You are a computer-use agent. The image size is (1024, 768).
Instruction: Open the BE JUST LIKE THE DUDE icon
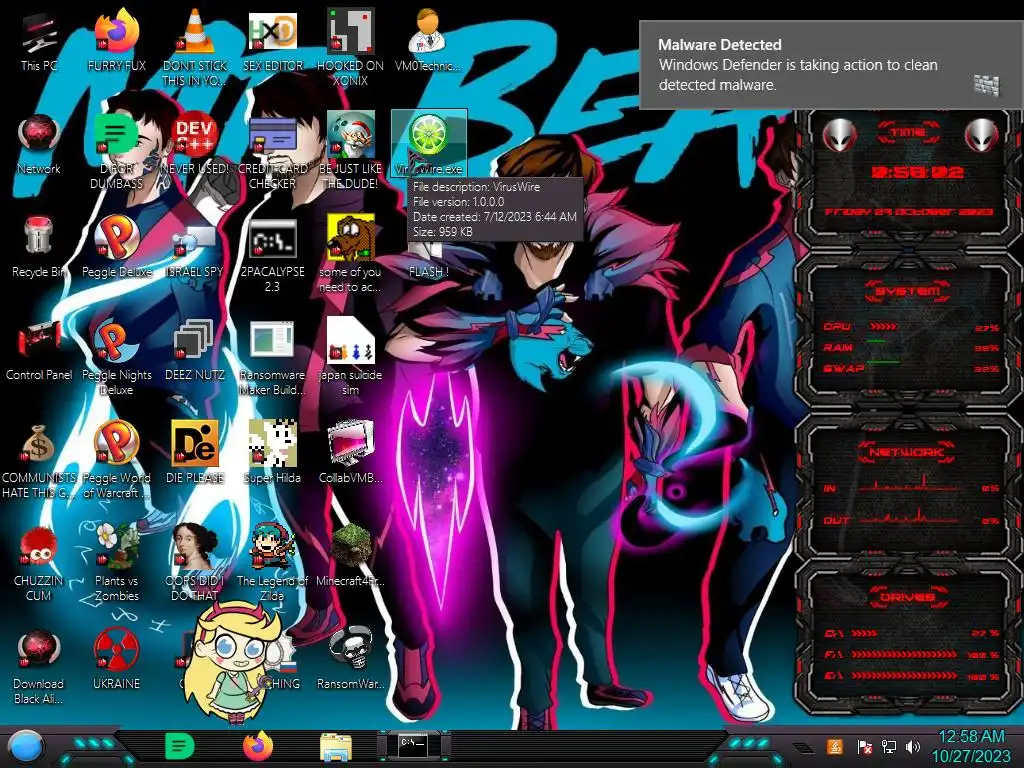pyautogui.click(x=351, y=152)
